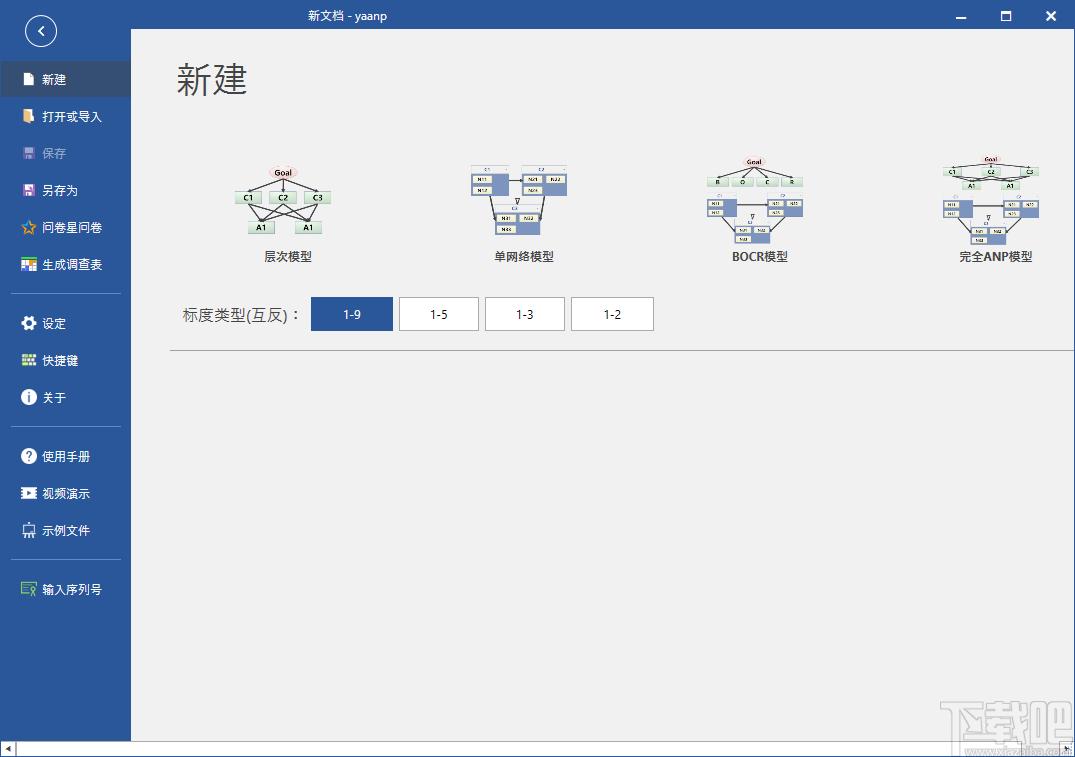This screenshot has height=757, width=1075.
Task: Click the 完全ANP模型 caption text
Action: [x=995, y=256]
